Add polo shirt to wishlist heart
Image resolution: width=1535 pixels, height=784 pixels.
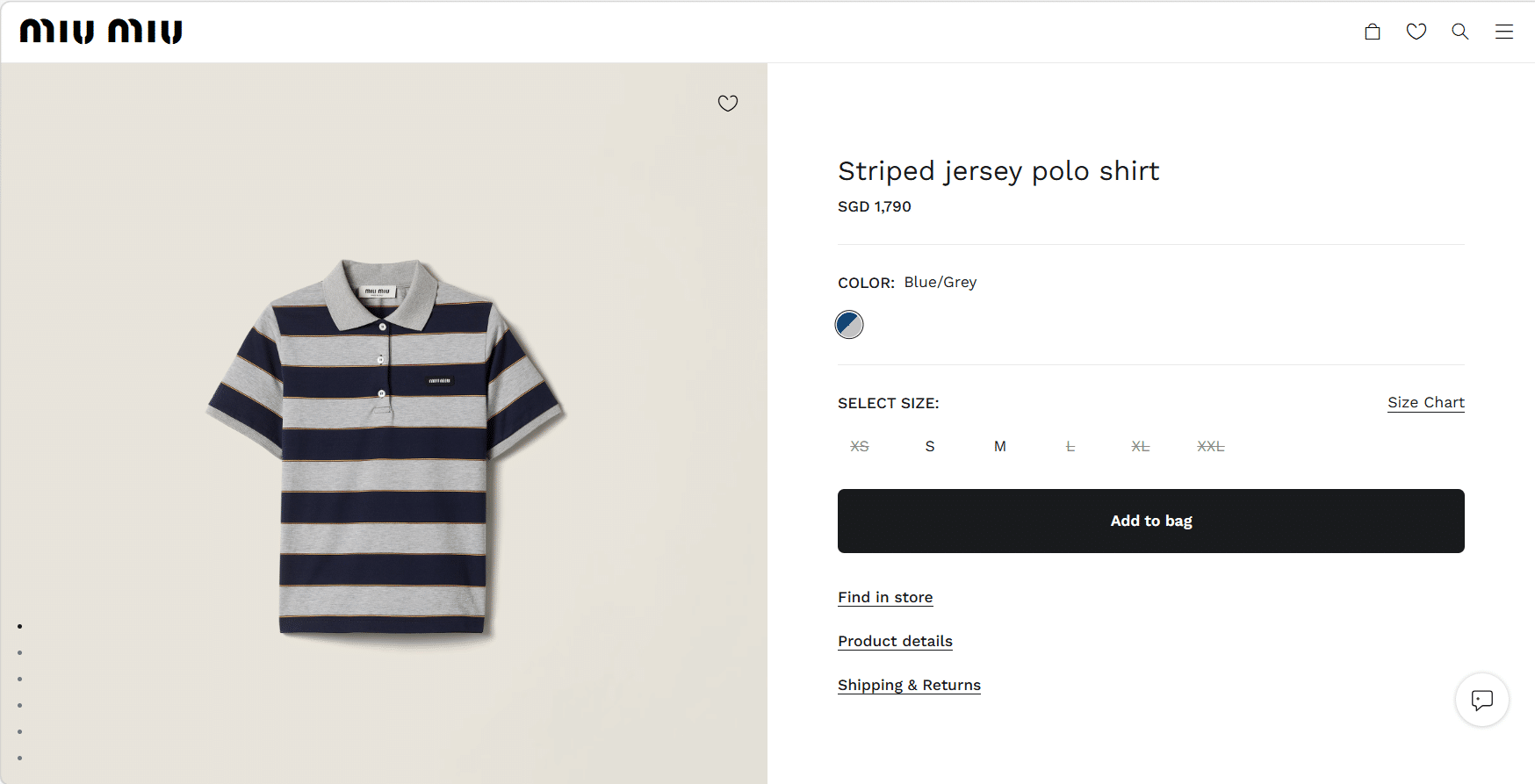tap(728, 104)
